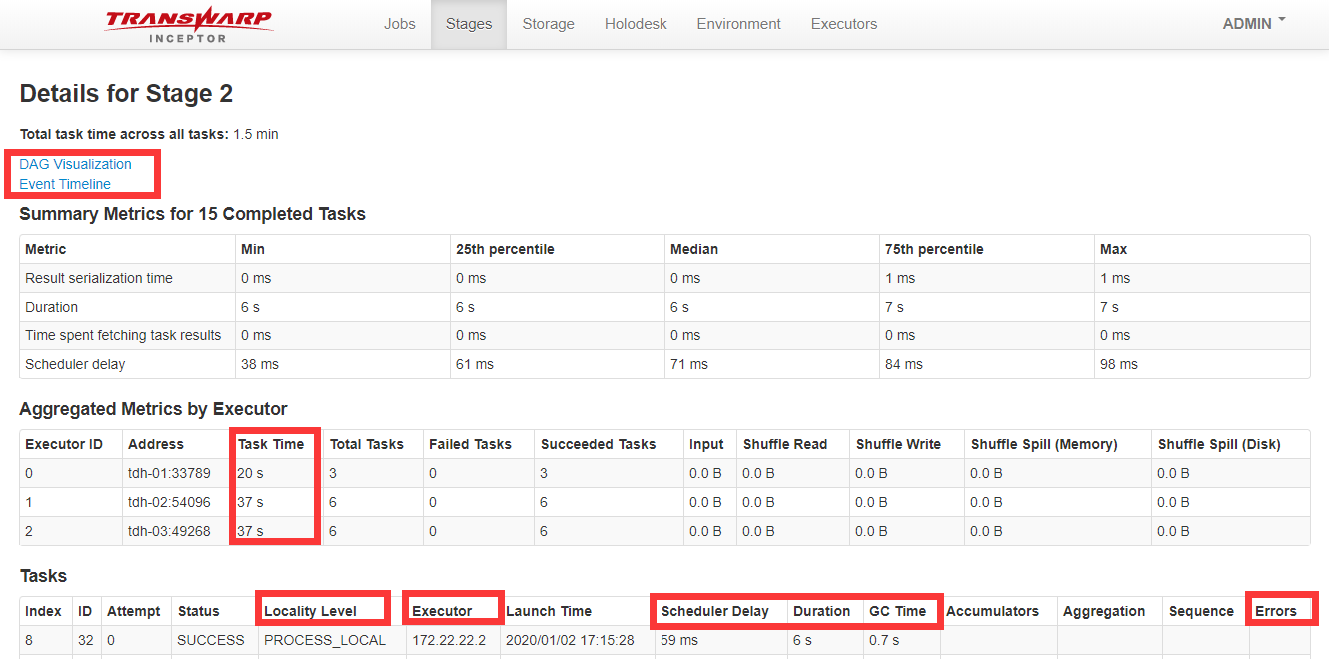
Task: Go to the Holodesk tab
Action: point(635,24)
